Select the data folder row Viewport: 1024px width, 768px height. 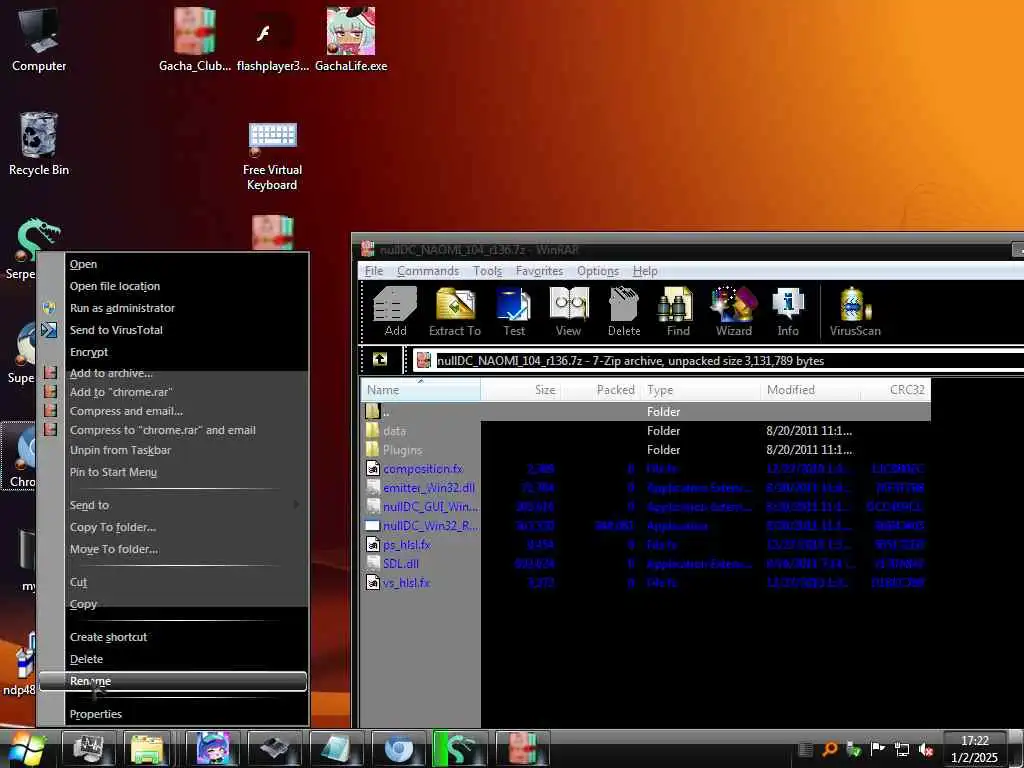point(645,431)
